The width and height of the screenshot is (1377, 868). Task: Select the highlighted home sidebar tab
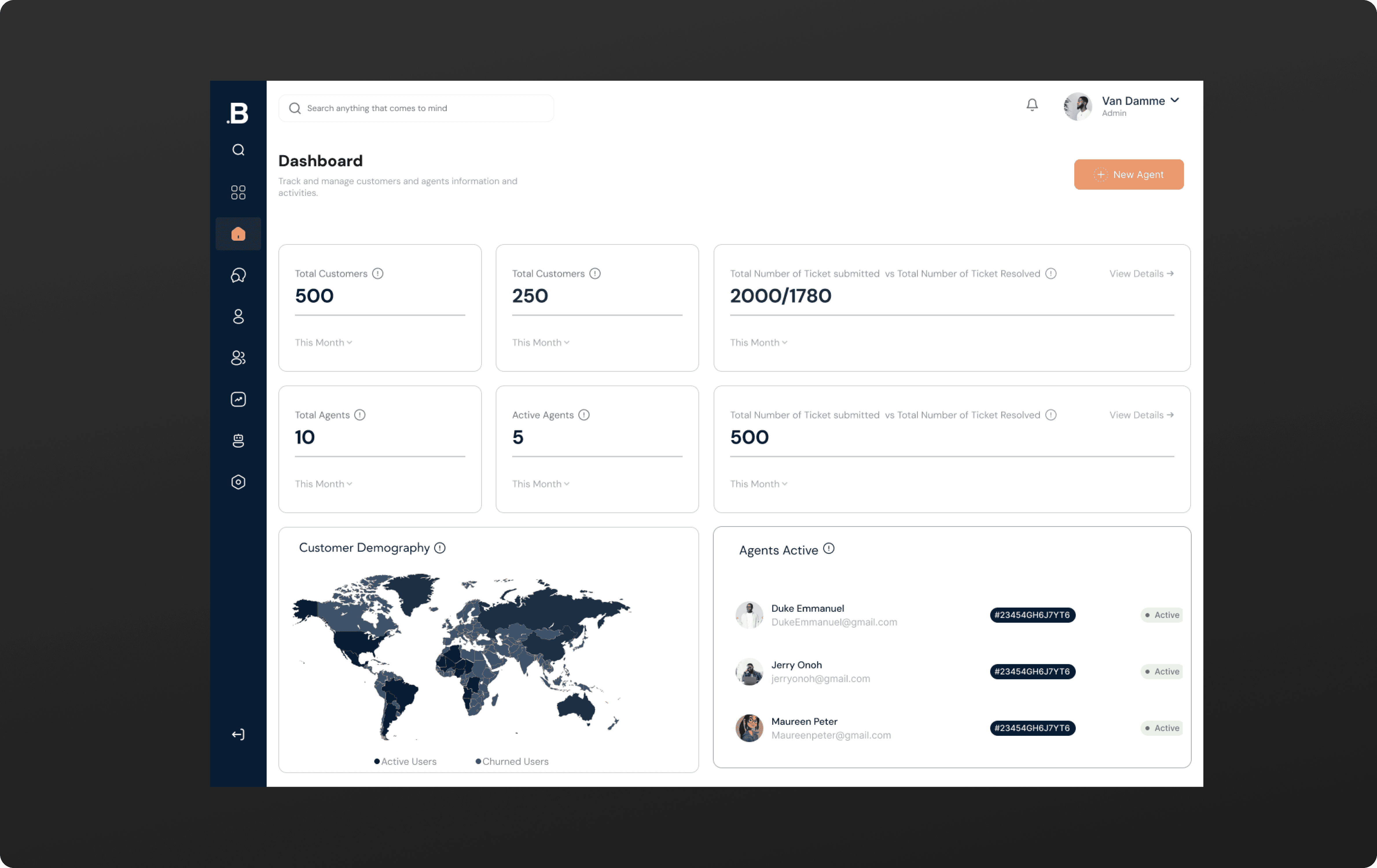pyautogui.click(x=238, y=234)
